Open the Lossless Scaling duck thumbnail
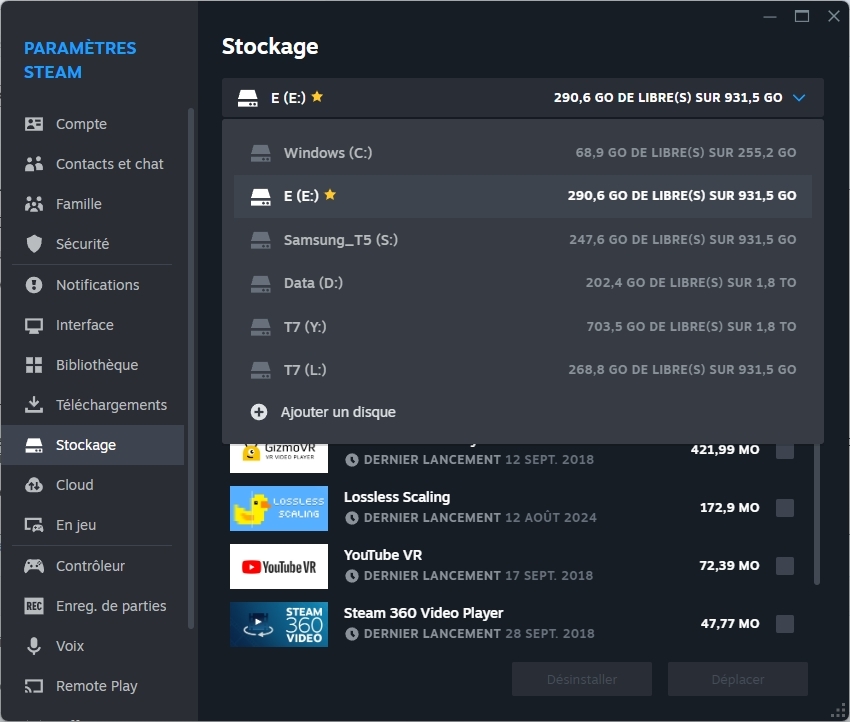Image resolution: width=850 pixels, height=722 pixels. tap(279, 508)
